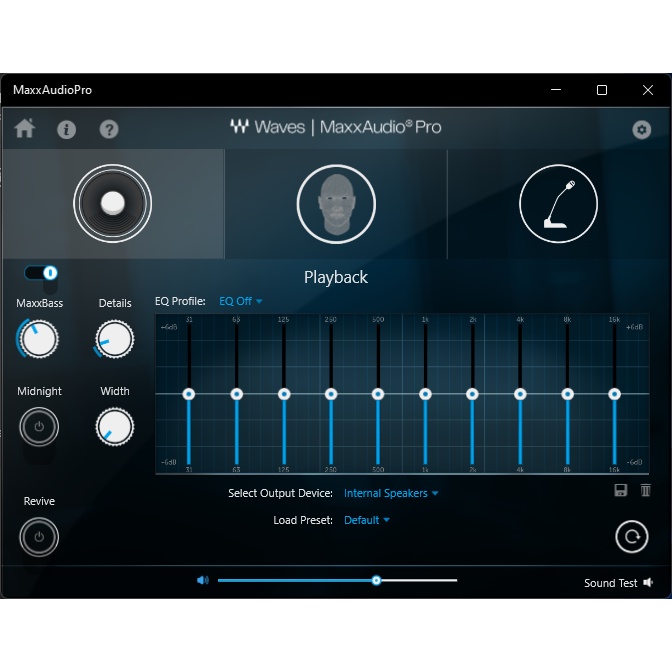Open the Load Preset Default dropdown
Screen dimensions: 672x672
367,520
